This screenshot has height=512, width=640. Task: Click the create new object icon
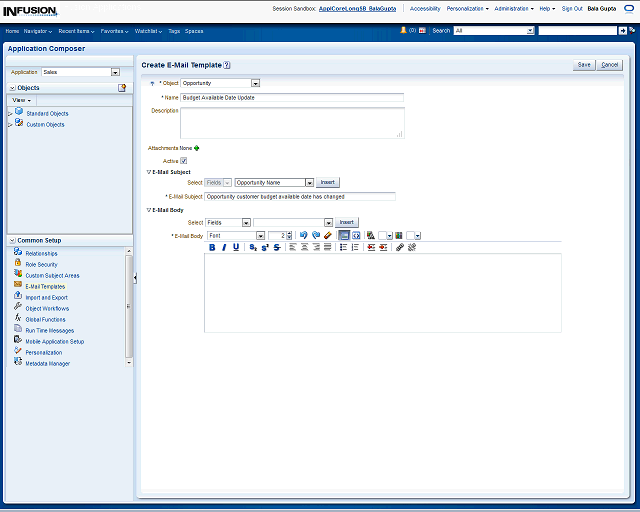point(122,88)
